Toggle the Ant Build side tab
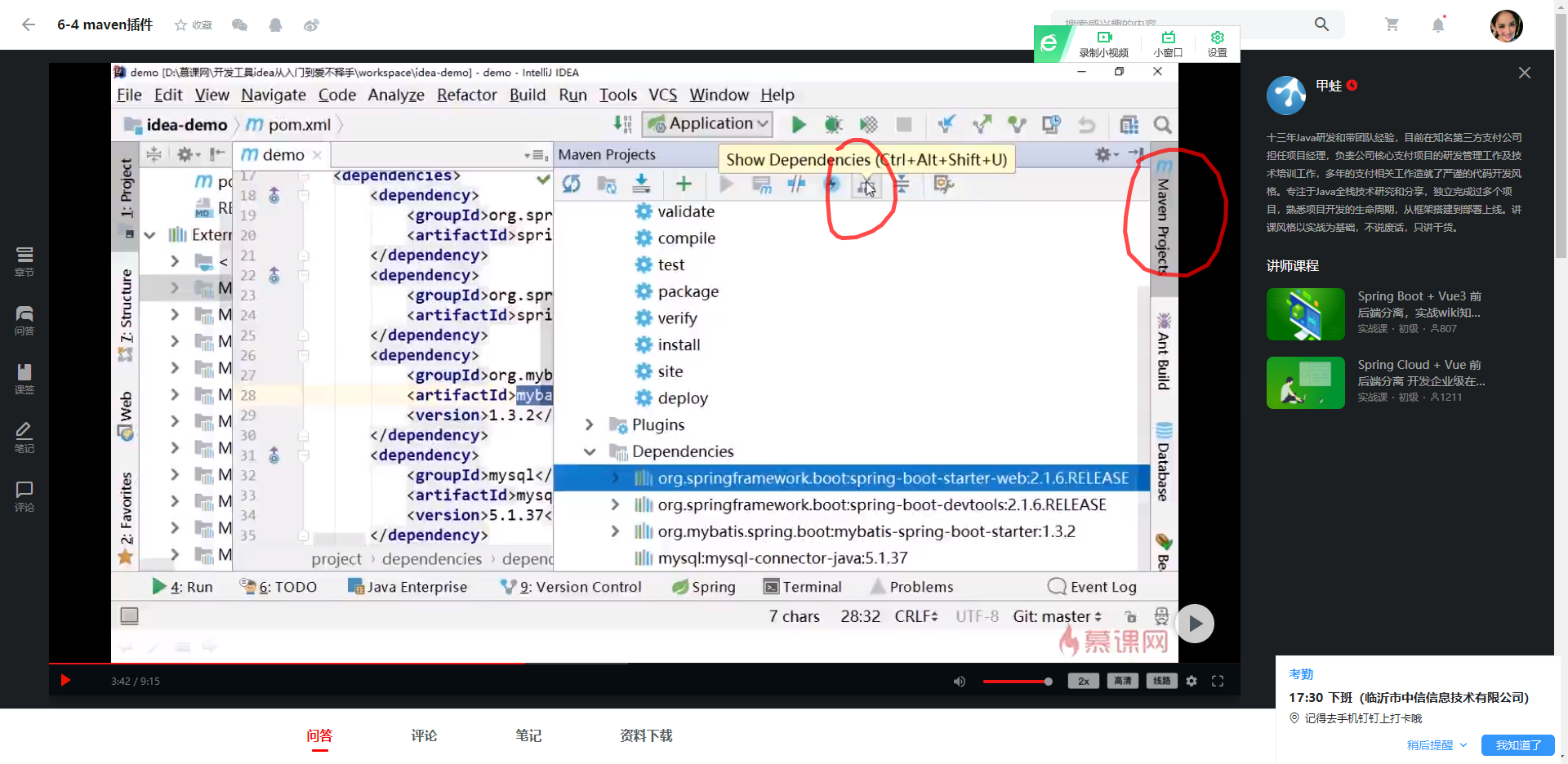Screen dimensions: 1568x764 pos(1164,352)
